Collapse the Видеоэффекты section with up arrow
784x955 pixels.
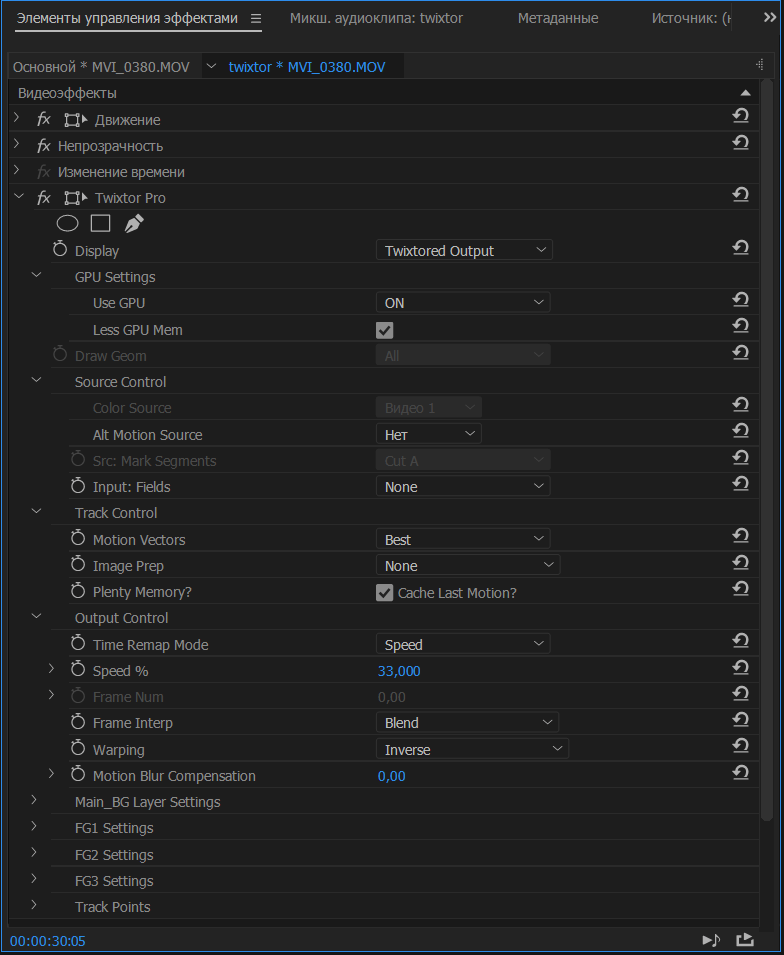coord(745,93)
